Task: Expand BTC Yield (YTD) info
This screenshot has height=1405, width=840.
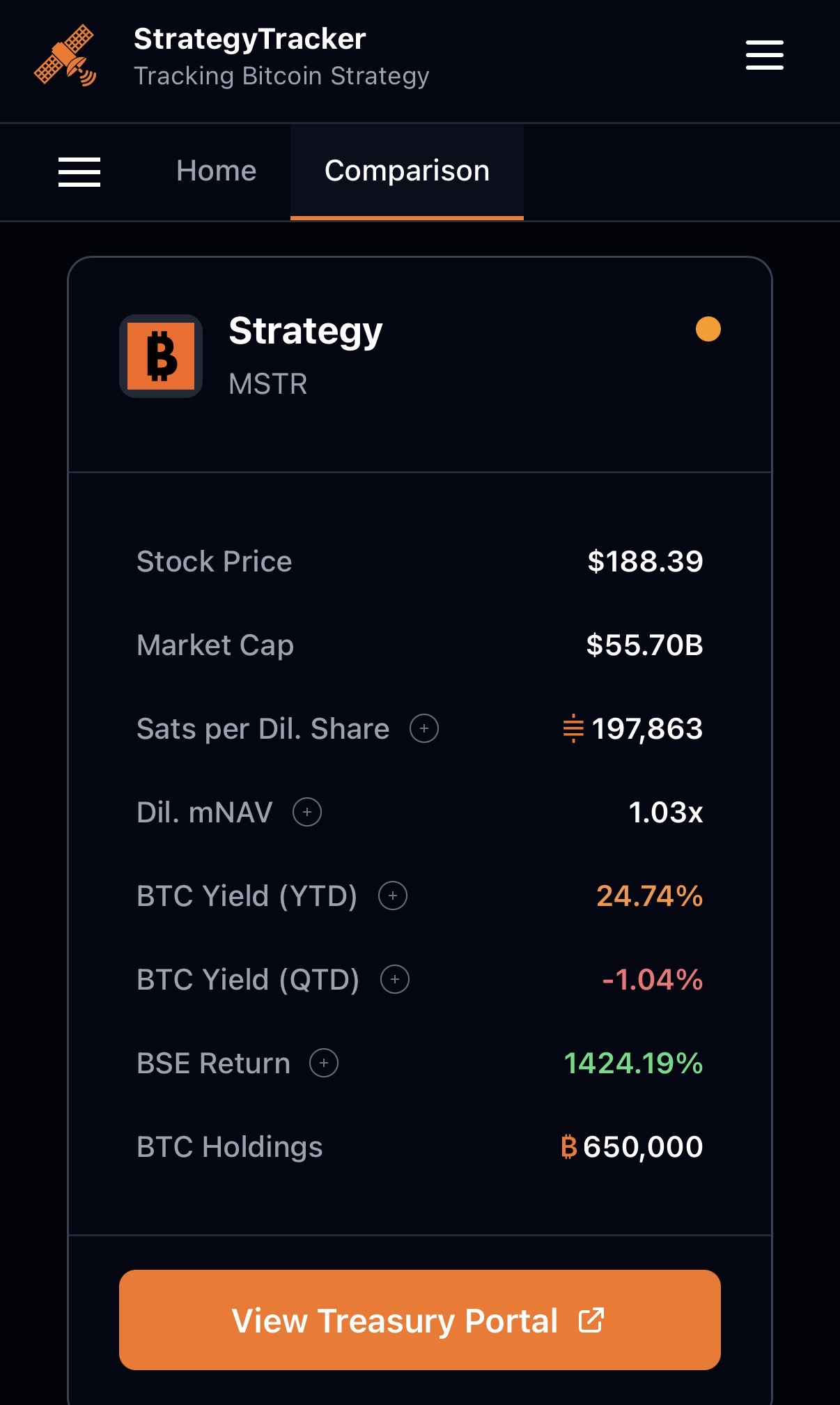Action: pos(393,896)
